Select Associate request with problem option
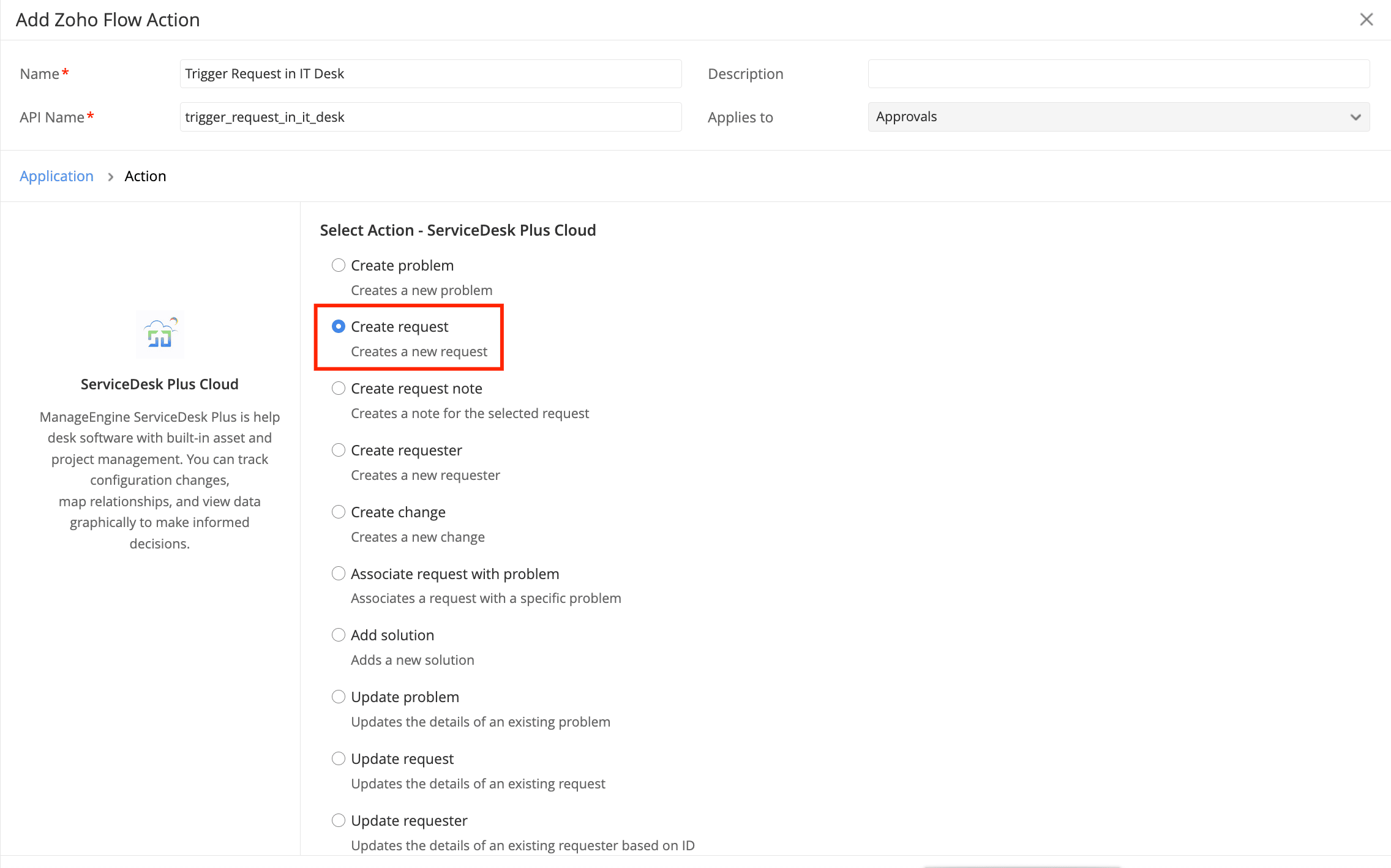This screenshot has height=868, width=1391. point(339,574)
